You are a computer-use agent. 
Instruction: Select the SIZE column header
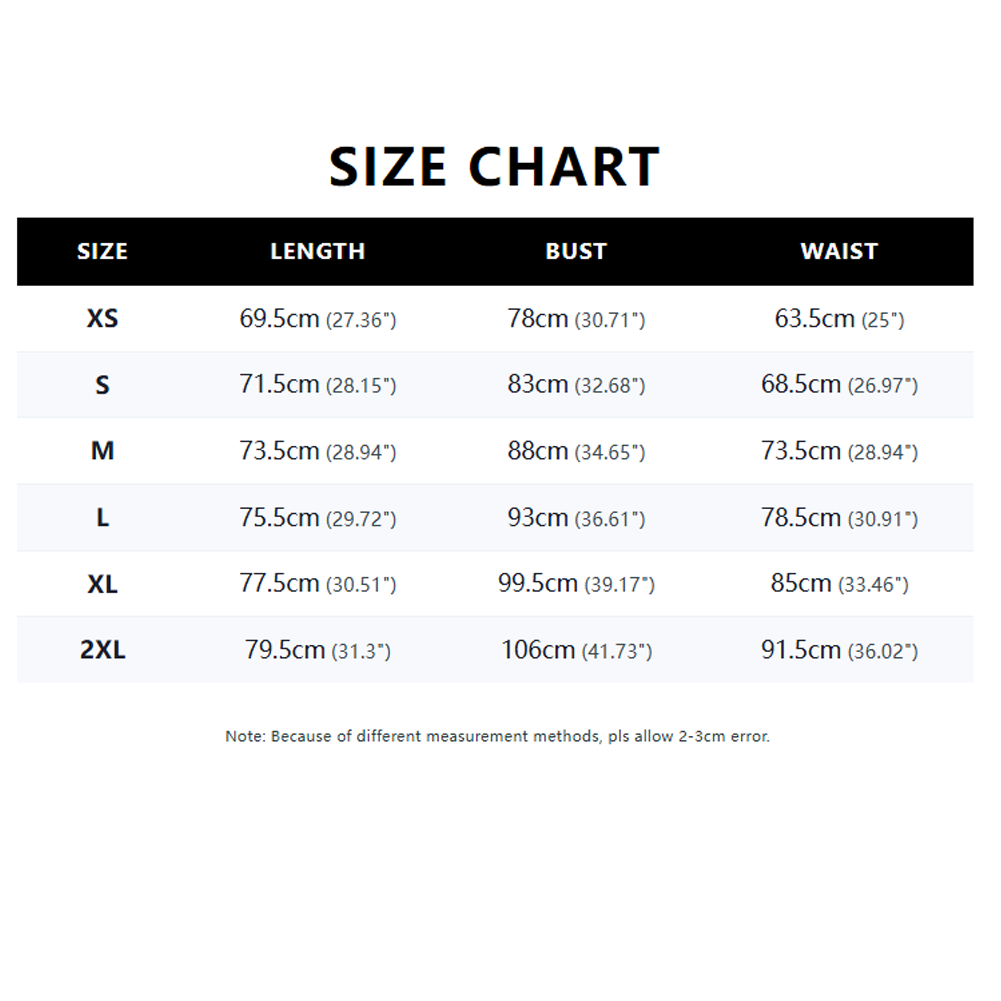coord(102,252)
